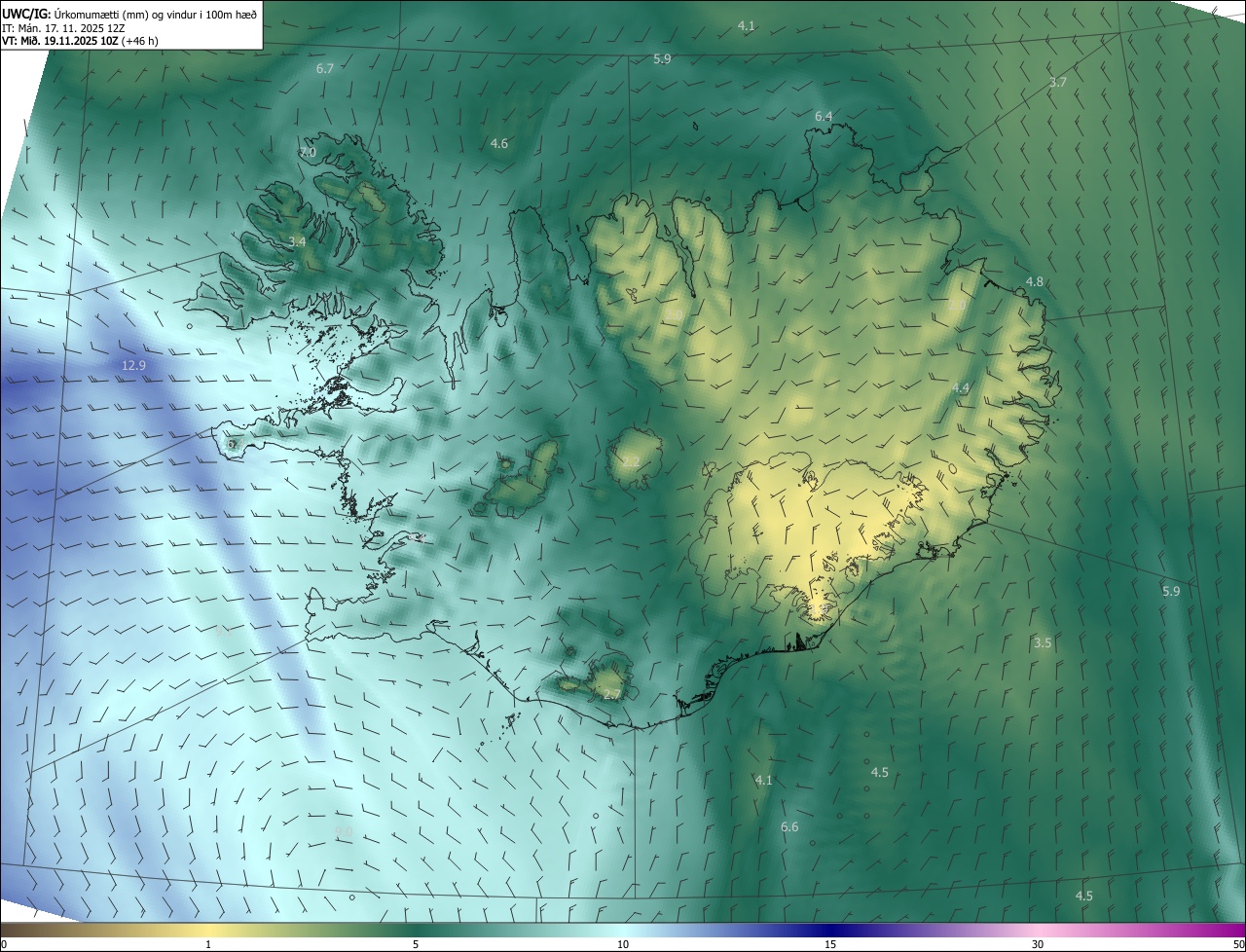Click the title text "Úrkomumætti (mm) og vindur"
The height and width of the screenshot is (952, 1246).
[x=124, y=14]
